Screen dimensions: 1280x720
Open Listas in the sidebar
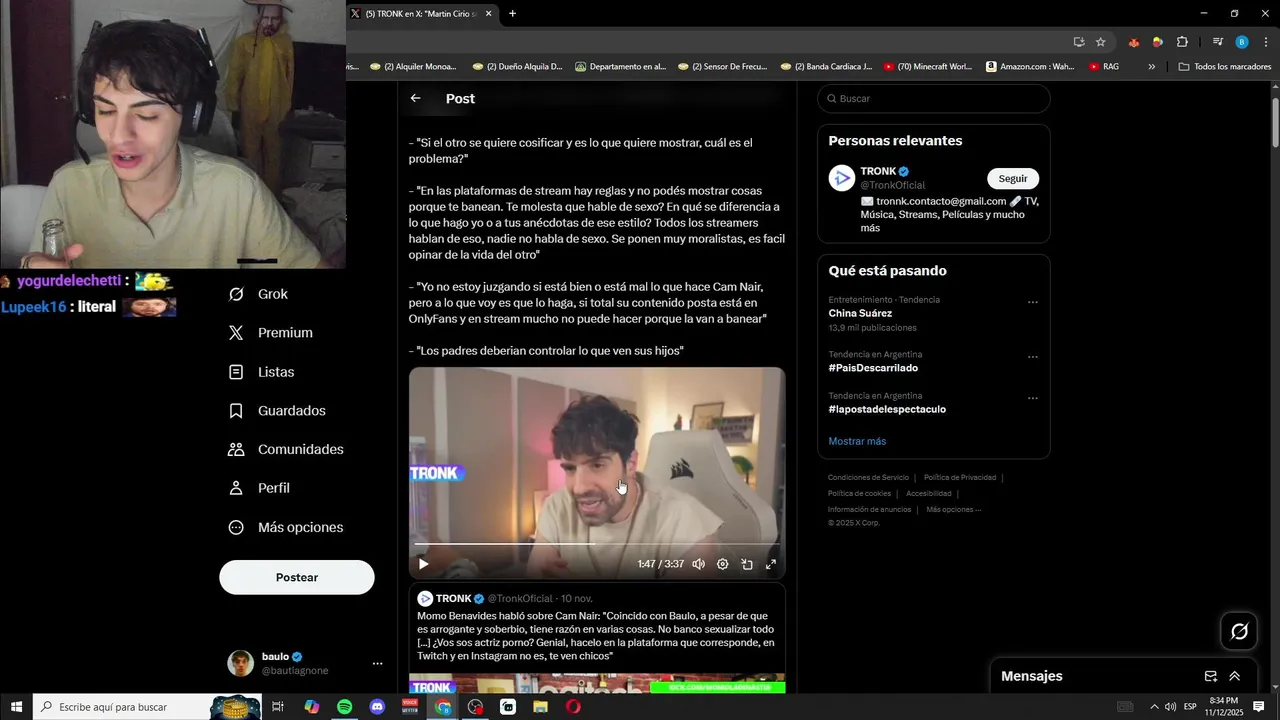point(262,372)
